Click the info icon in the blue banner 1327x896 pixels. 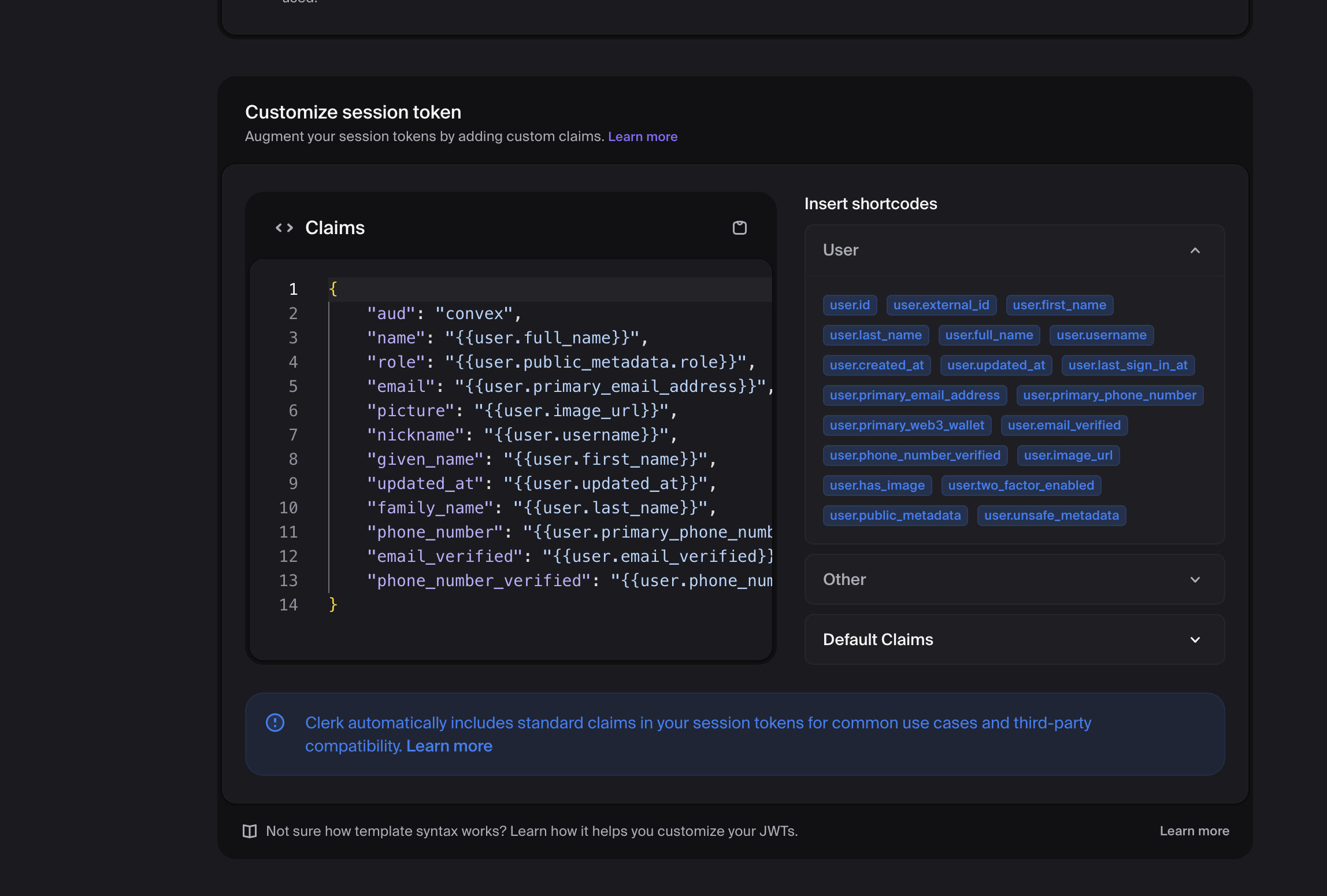click(x=275, y=723)
